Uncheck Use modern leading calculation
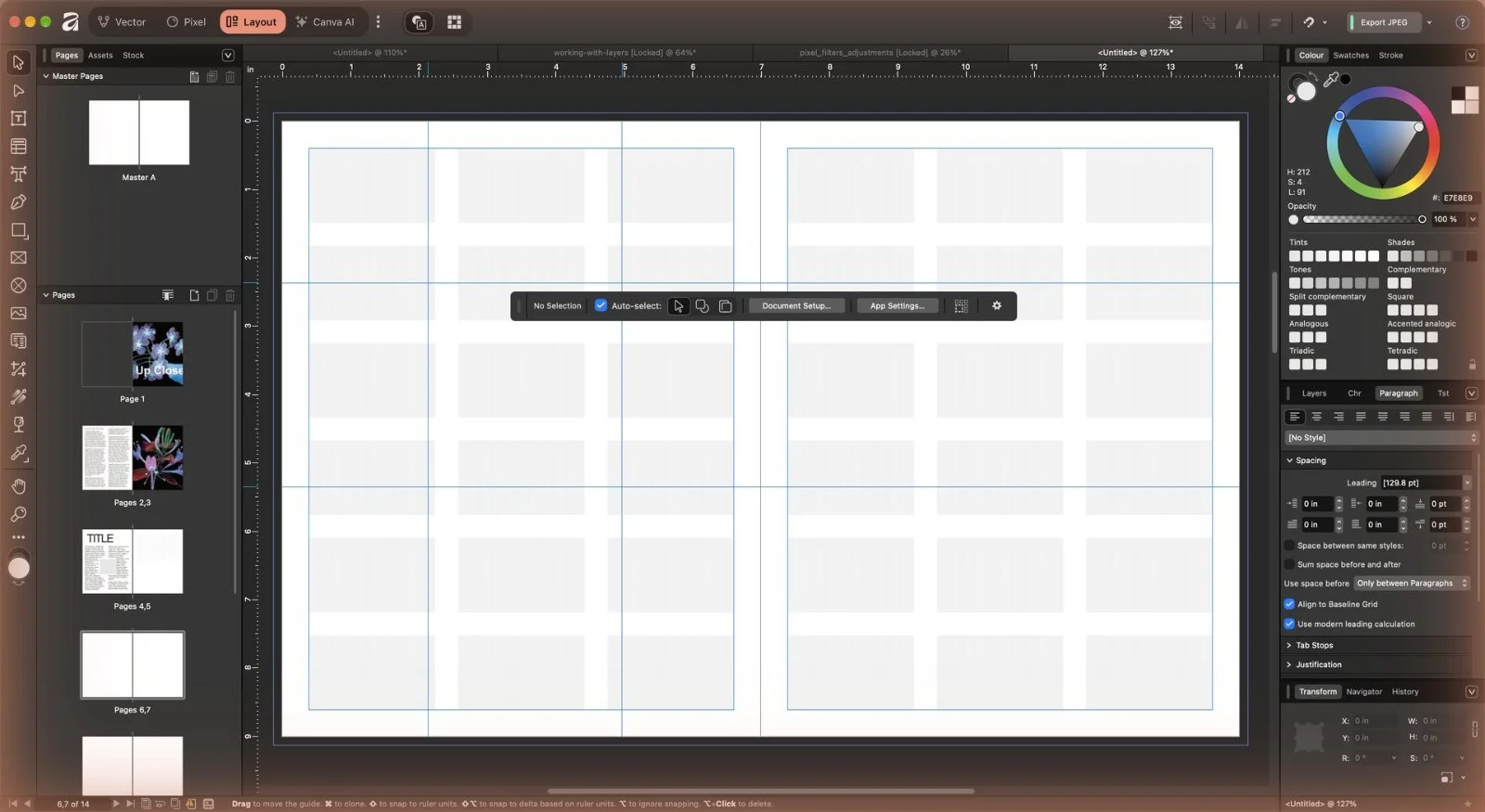The height and width of the screenshot is (812, 1485). click(1289, 624)
